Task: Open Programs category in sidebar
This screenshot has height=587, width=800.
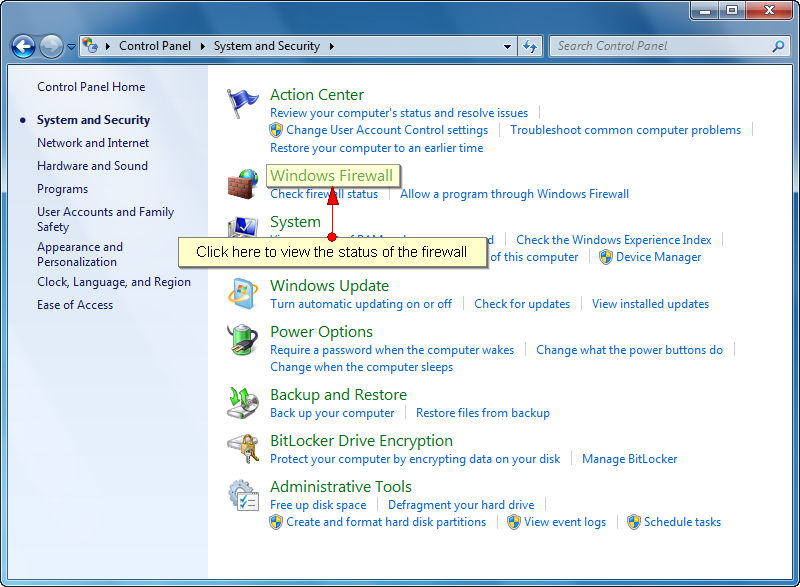Action: [62, 189]
